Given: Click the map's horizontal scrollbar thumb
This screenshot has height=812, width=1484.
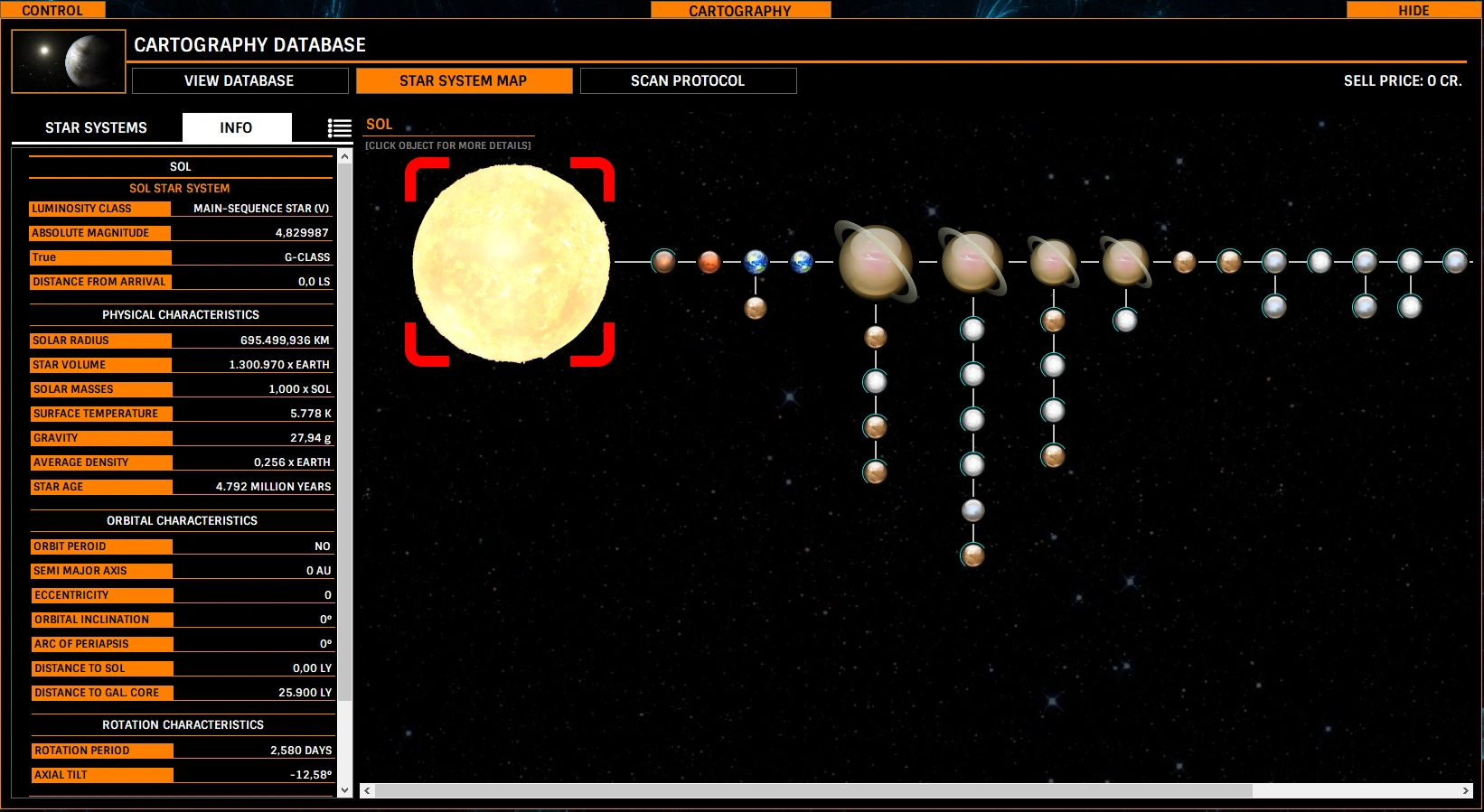Looking at the screenshot, I should (813, 790).
